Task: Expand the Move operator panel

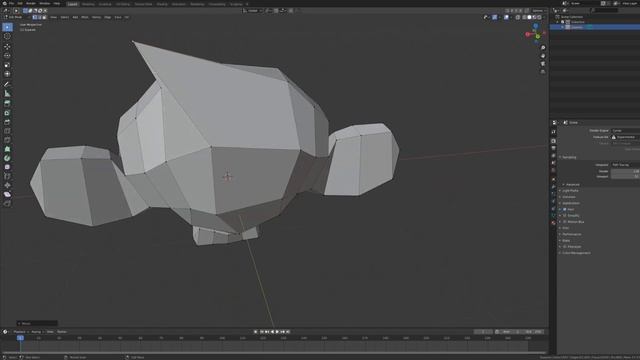Action: click(x=37, y=323)
